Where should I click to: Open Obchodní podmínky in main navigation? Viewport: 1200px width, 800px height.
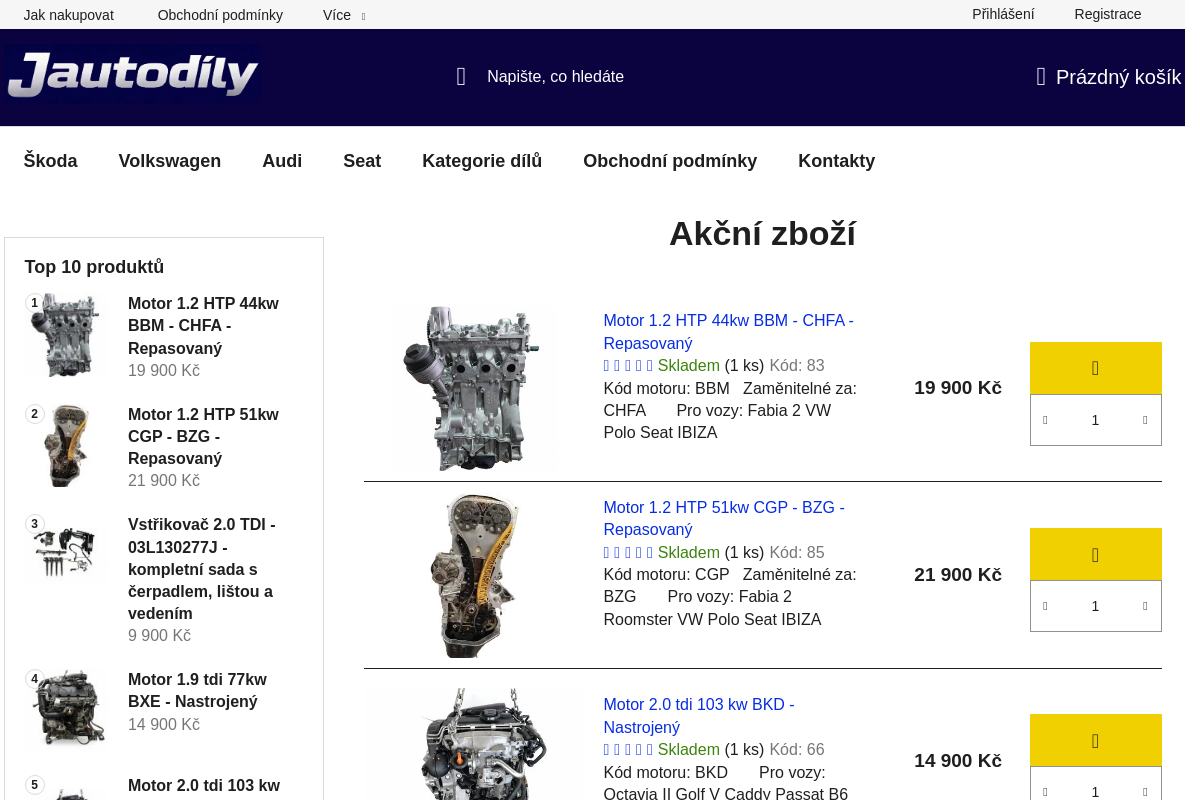click(x=670, y=161)
